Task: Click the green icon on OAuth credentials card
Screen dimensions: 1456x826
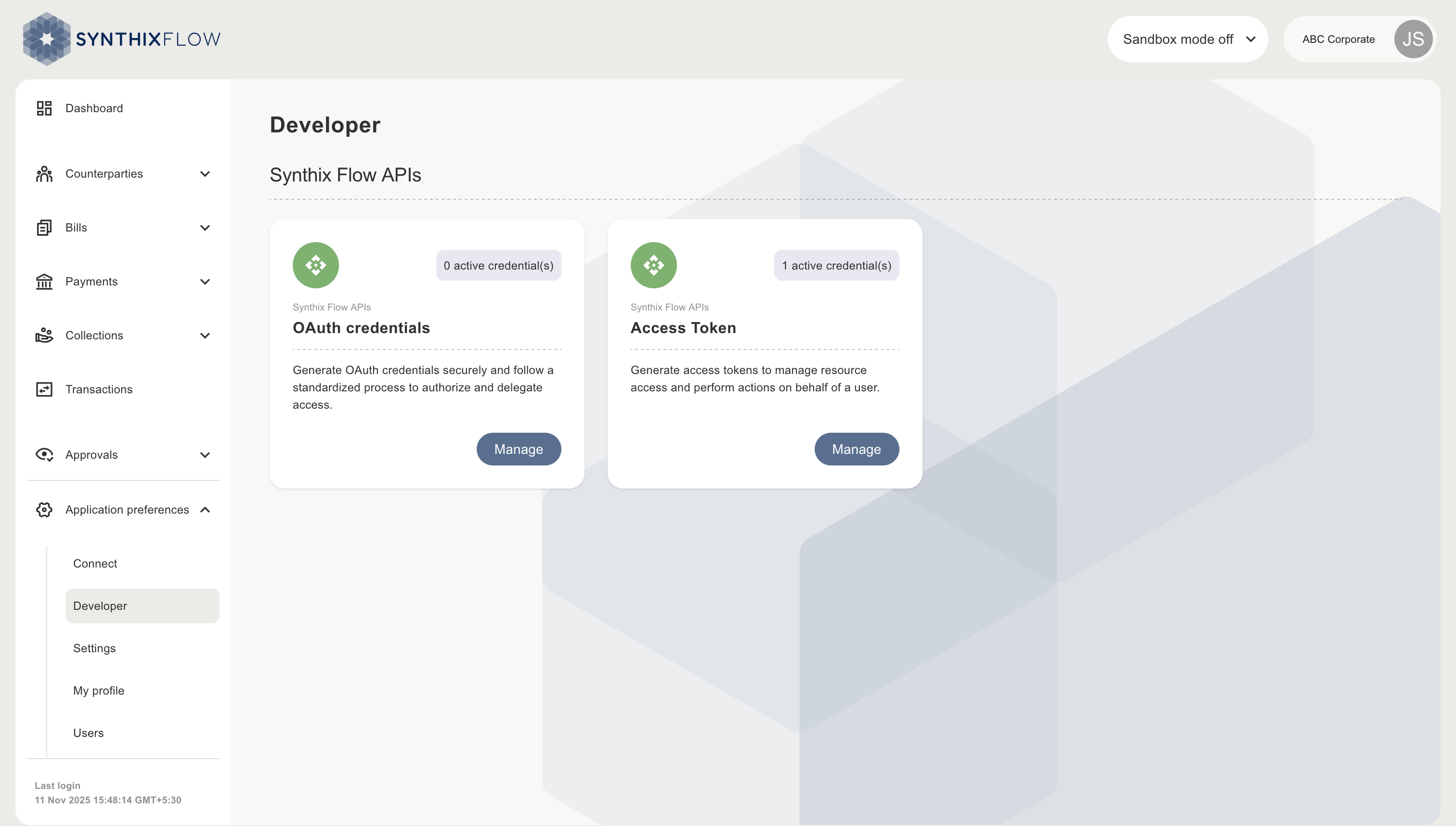Action: coord(315,265)
